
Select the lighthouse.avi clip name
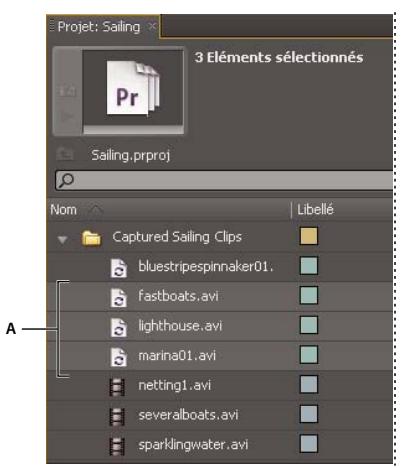180,325
